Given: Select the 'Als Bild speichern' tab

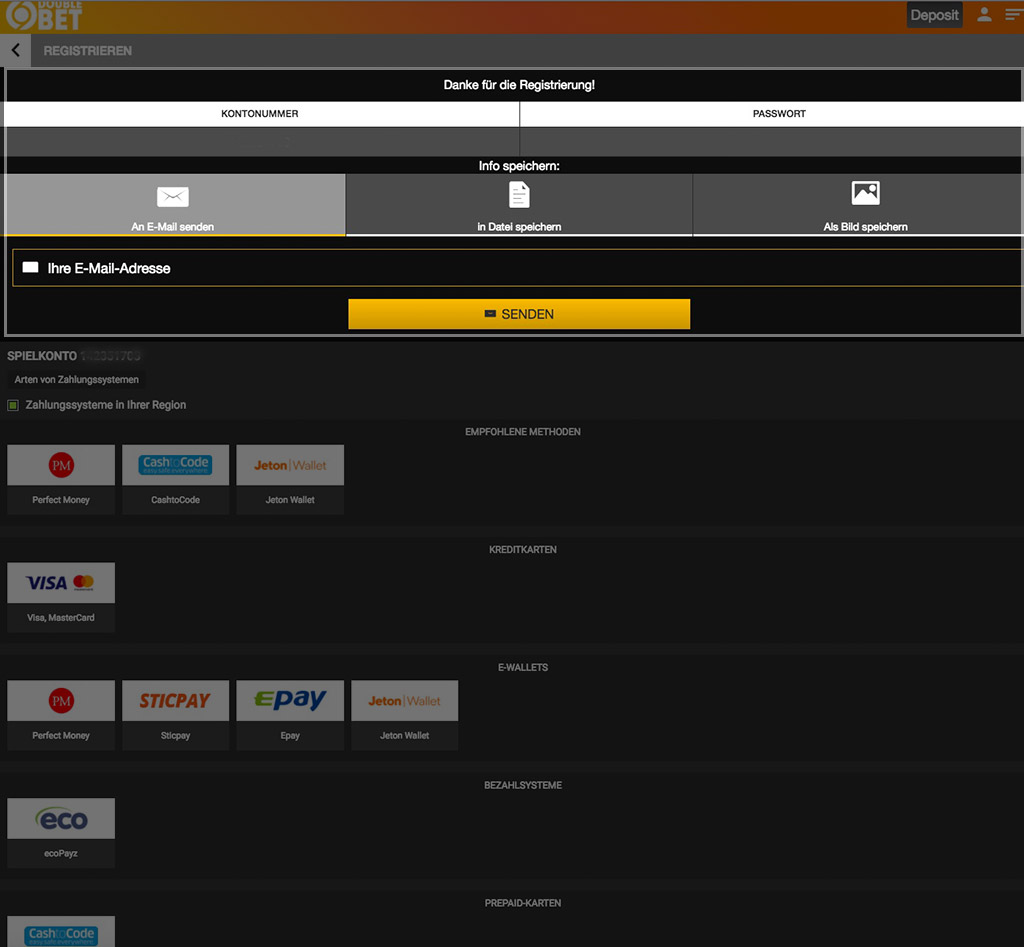Looking at the screenshot, I should click(858, 204).
